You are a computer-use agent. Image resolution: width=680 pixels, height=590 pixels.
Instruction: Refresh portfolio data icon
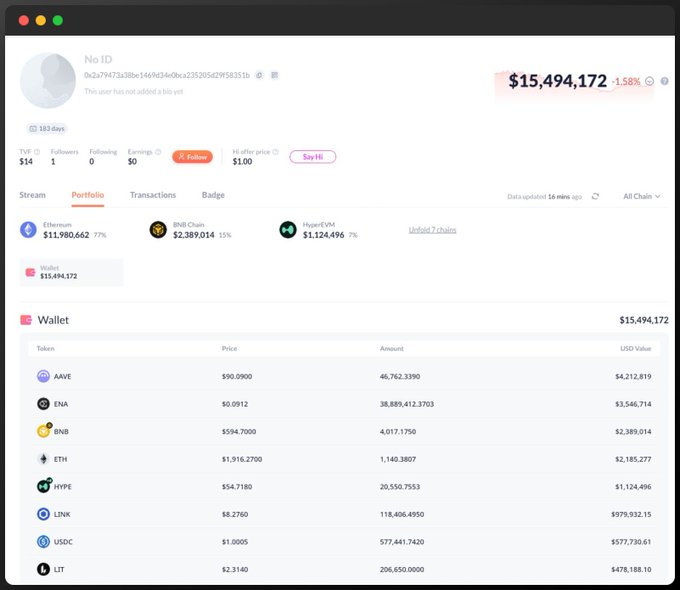[x=595, y=196]
